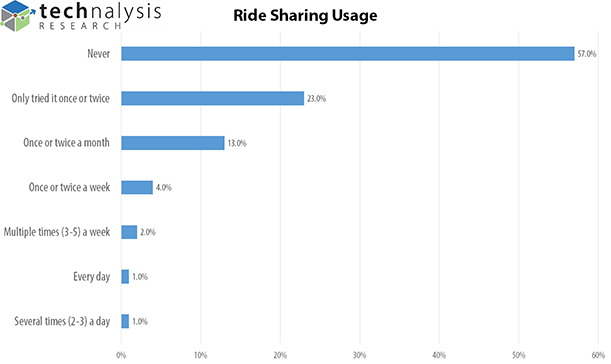The image size is (611, 364).
Task: Click the Multiple times (3-5) a week bar
Action: coord(129,232)
